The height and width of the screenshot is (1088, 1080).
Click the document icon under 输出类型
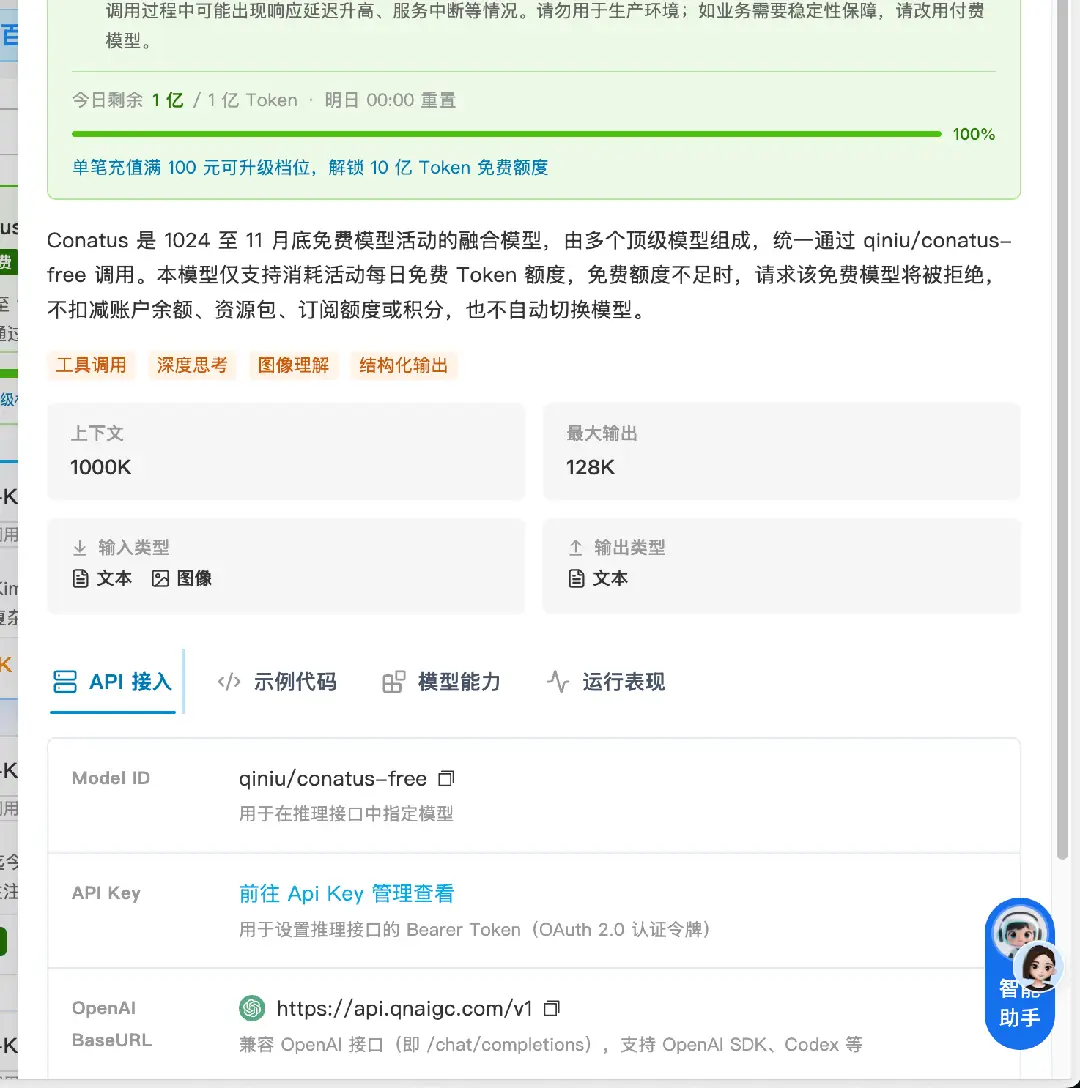[x=576, y=579]
